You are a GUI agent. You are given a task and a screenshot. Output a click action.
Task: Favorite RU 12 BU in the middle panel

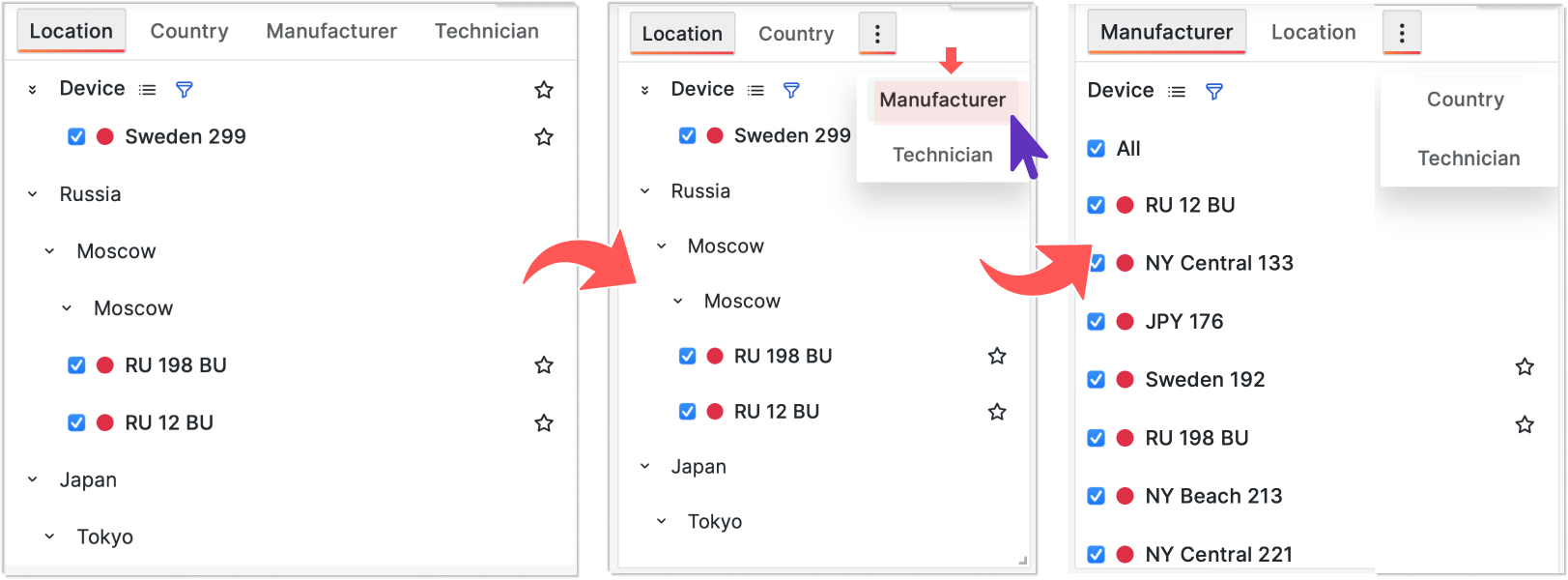997,412
